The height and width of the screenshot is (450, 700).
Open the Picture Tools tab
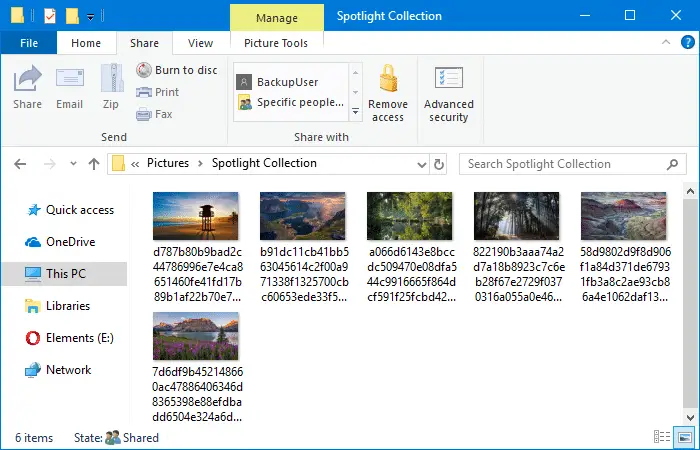tap(276, 43)
